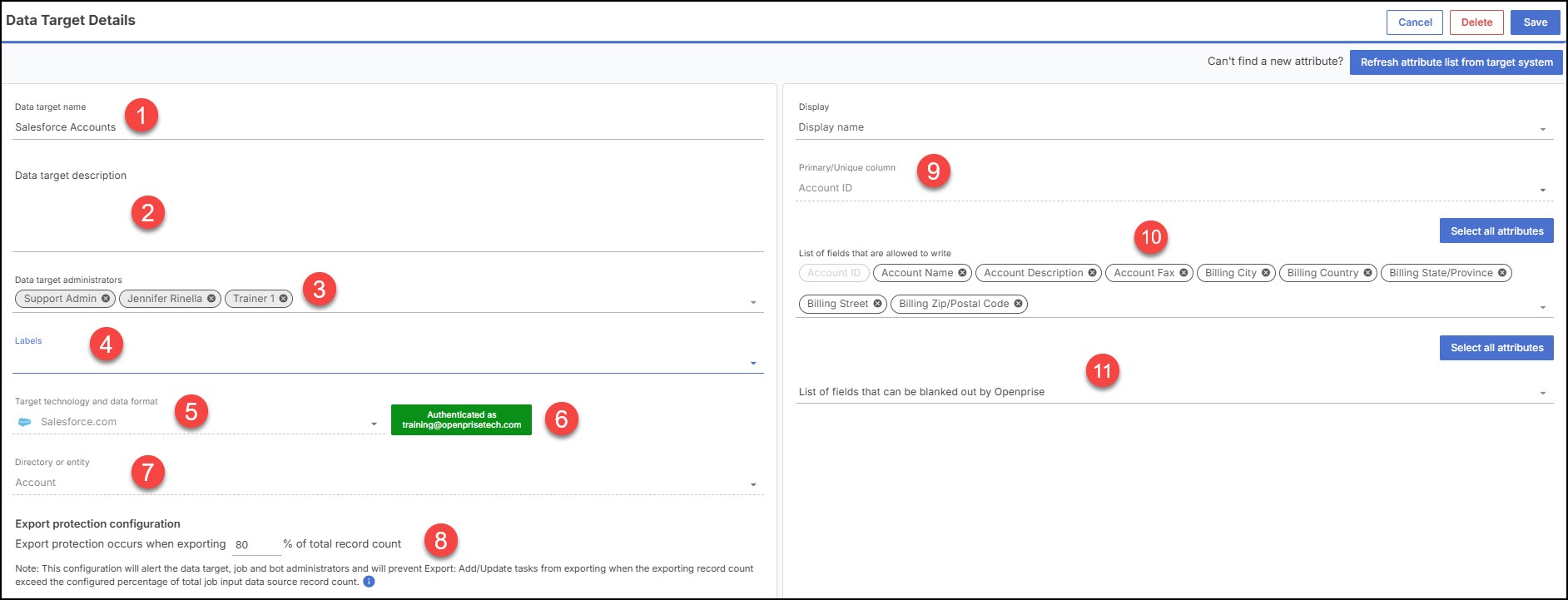The image size is (1568, 600).
Task: Refresh attribute list from target system
Action: (1456, 62)
